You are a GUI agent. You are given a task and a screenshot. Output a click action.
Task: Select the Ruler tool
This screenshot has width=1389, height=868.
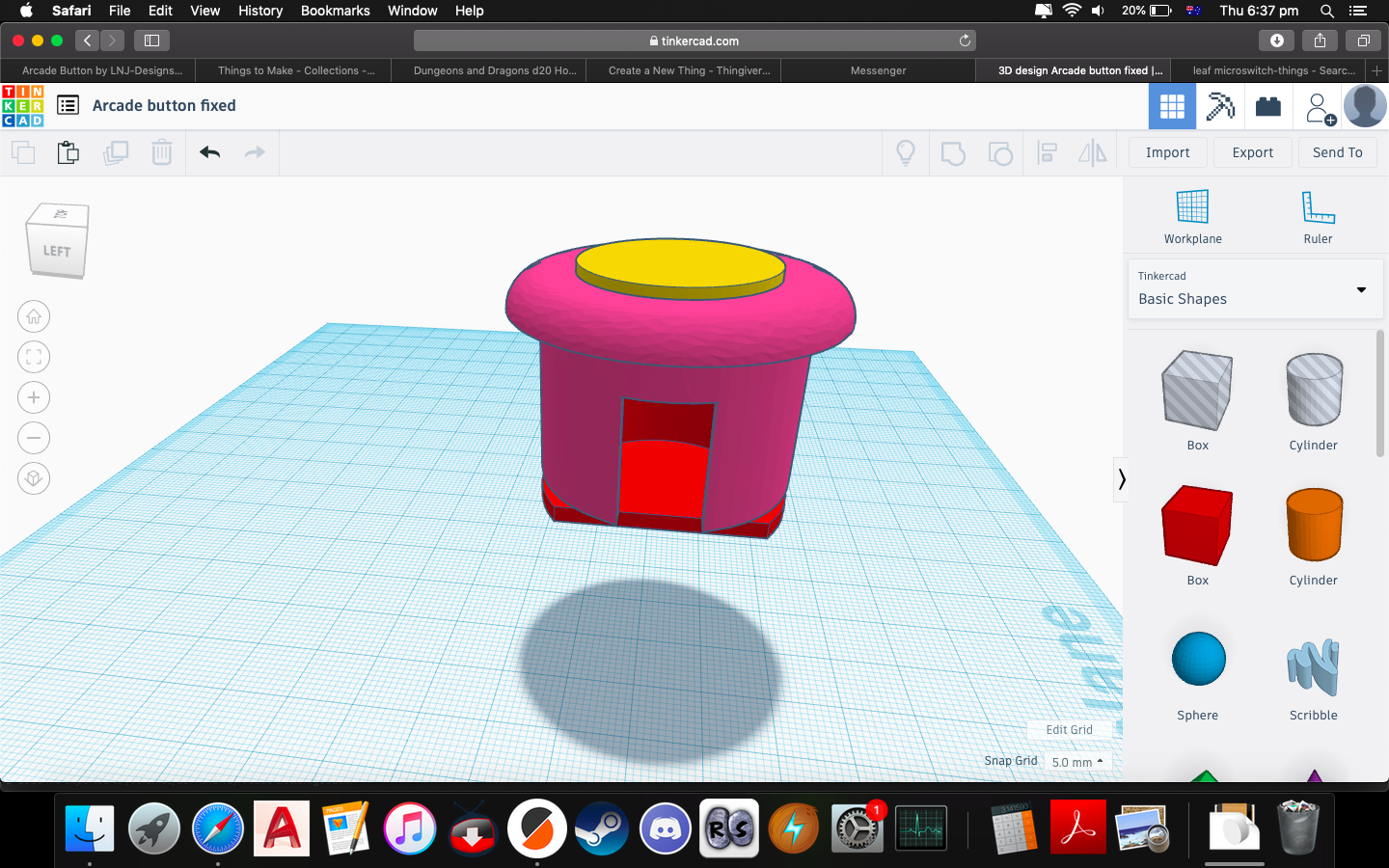click(1318, 216)
